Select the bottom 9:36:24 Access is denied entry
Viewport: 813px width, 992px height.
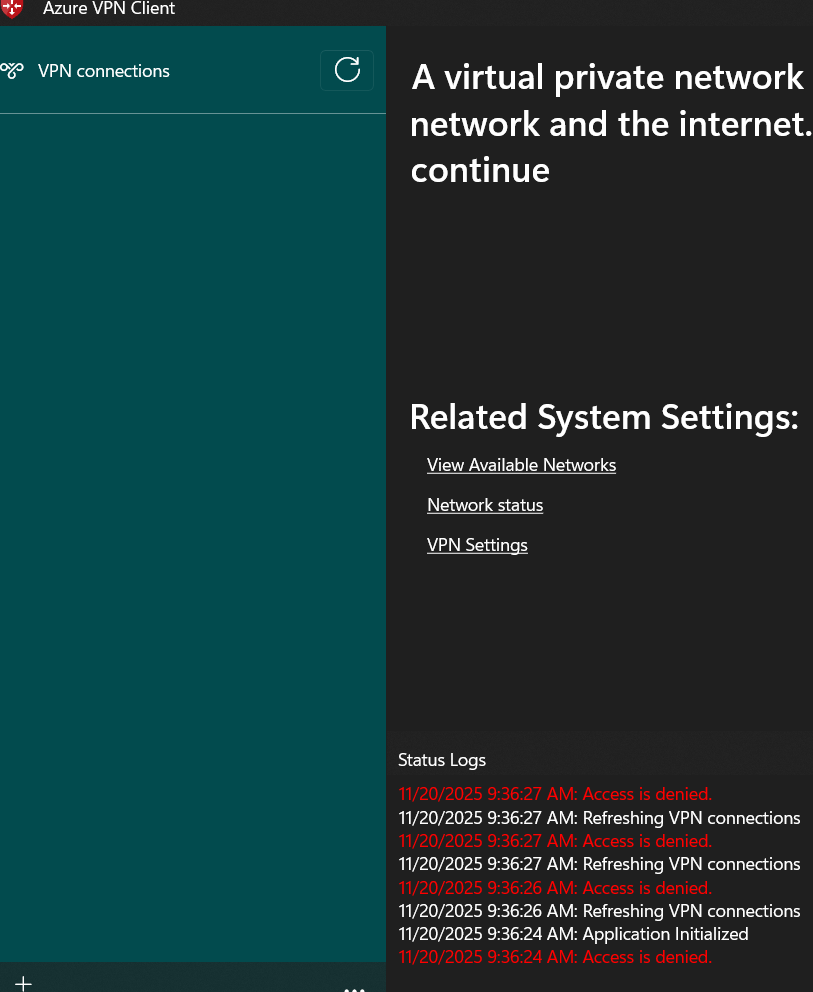tap(555, 957)
